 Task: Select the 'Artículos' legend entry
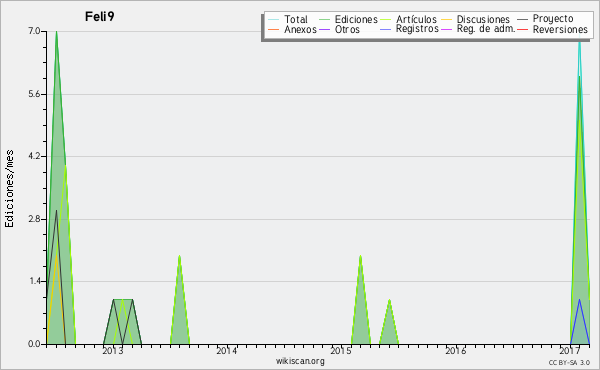408,19
